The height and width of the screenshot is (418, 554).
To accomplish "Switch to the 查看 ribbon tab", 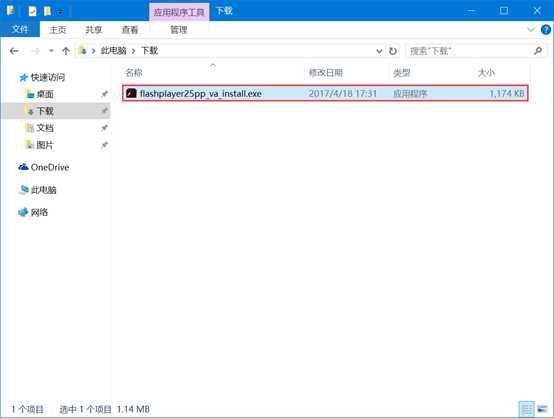I will pyautogui.click(x=130, y=30).
